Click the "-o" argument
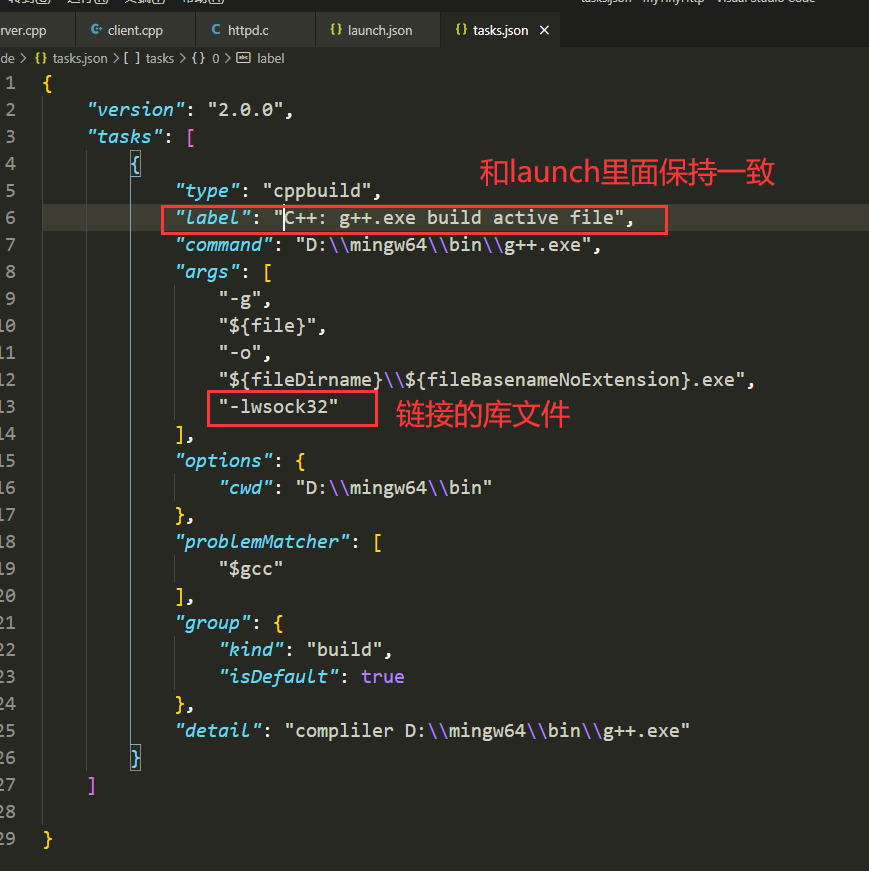 click(240, 353)
